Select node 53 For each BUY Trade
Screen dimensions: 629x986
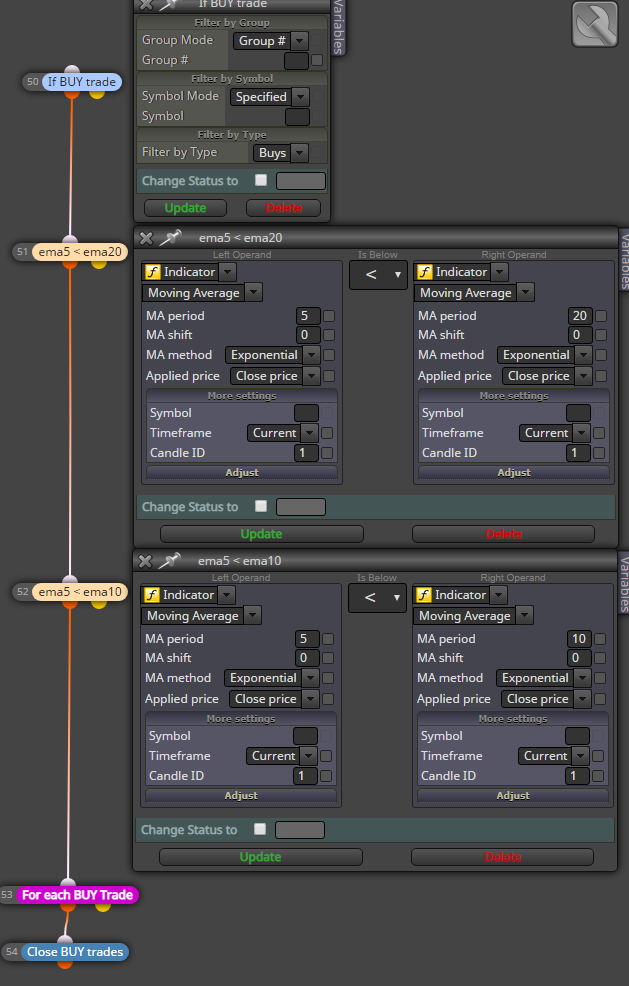77,895
